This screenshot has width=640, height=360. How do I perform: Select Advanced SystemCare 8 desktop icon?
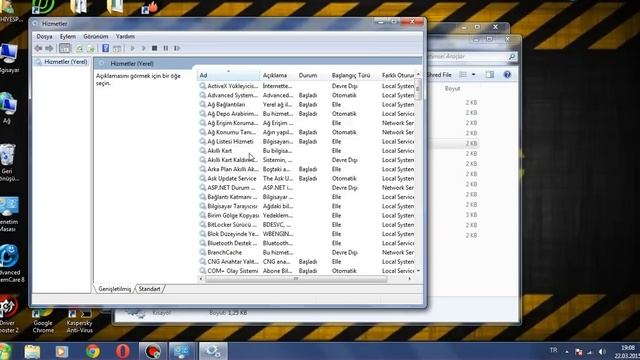pyautogui.click(x=10, y=264)
